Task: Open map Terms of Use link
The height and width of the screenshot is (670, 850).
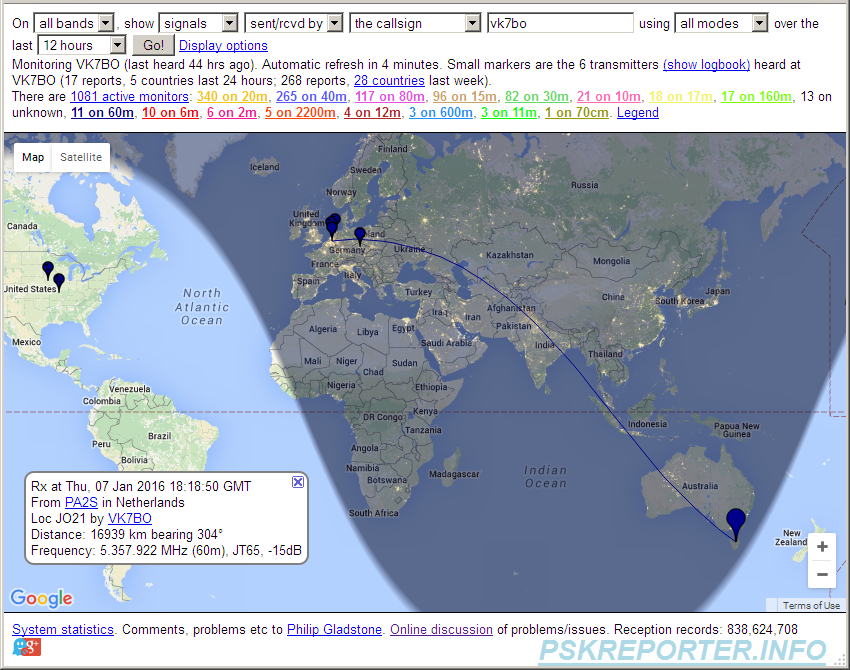Action: tap(811, 605)
